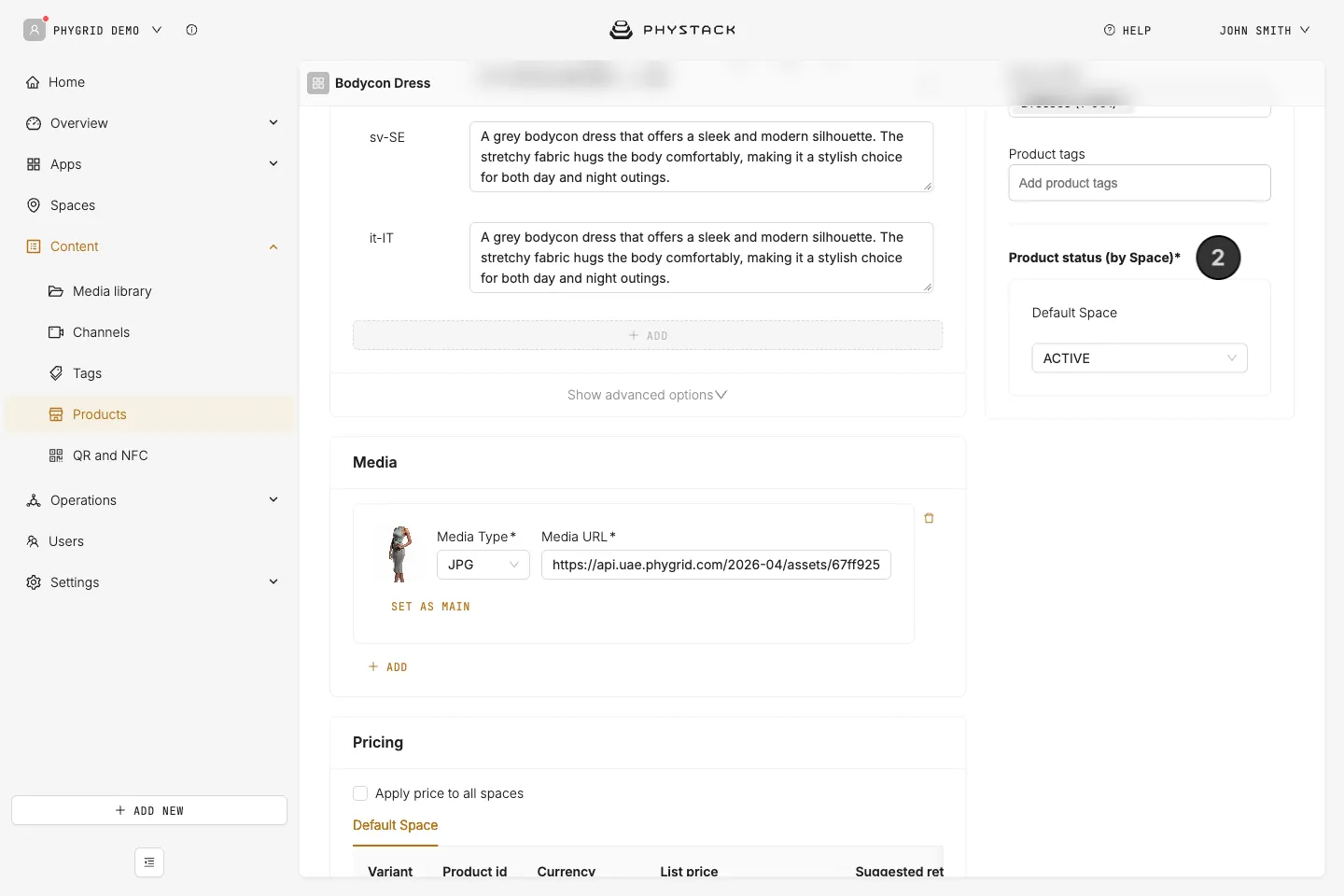This screenshot has width=1344, height=896.
Task: Click the Add New button
Action: click(149, 810)
